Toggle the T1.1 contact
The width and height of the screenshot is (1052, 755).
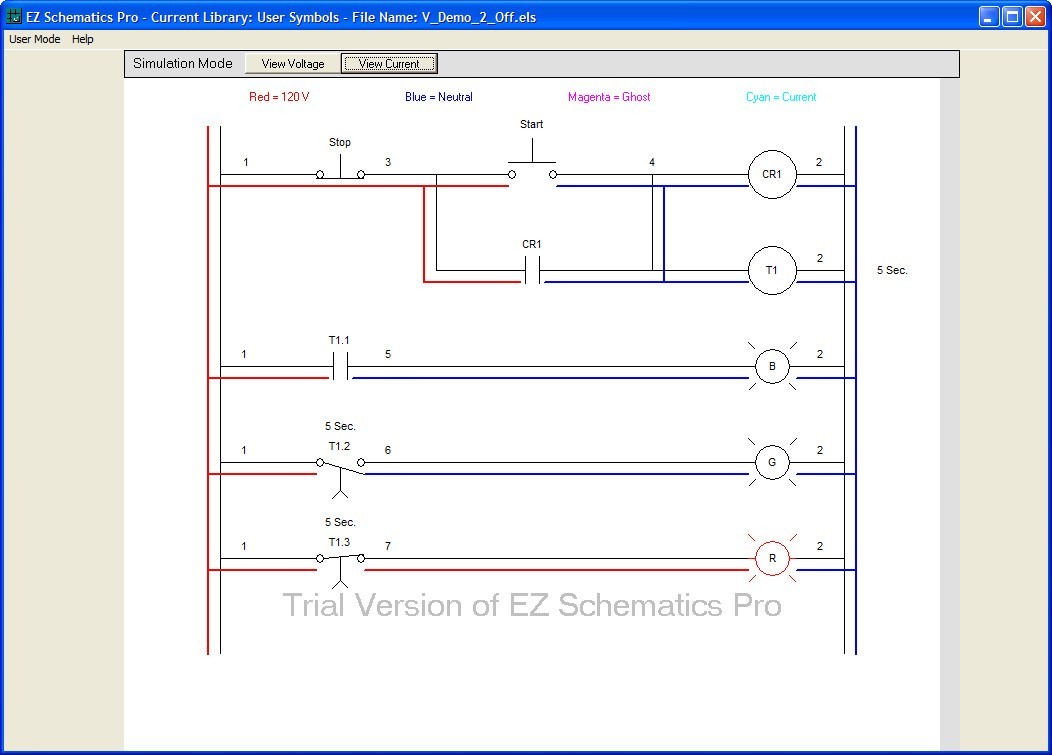pyautogui.click(x=339, y=366)
